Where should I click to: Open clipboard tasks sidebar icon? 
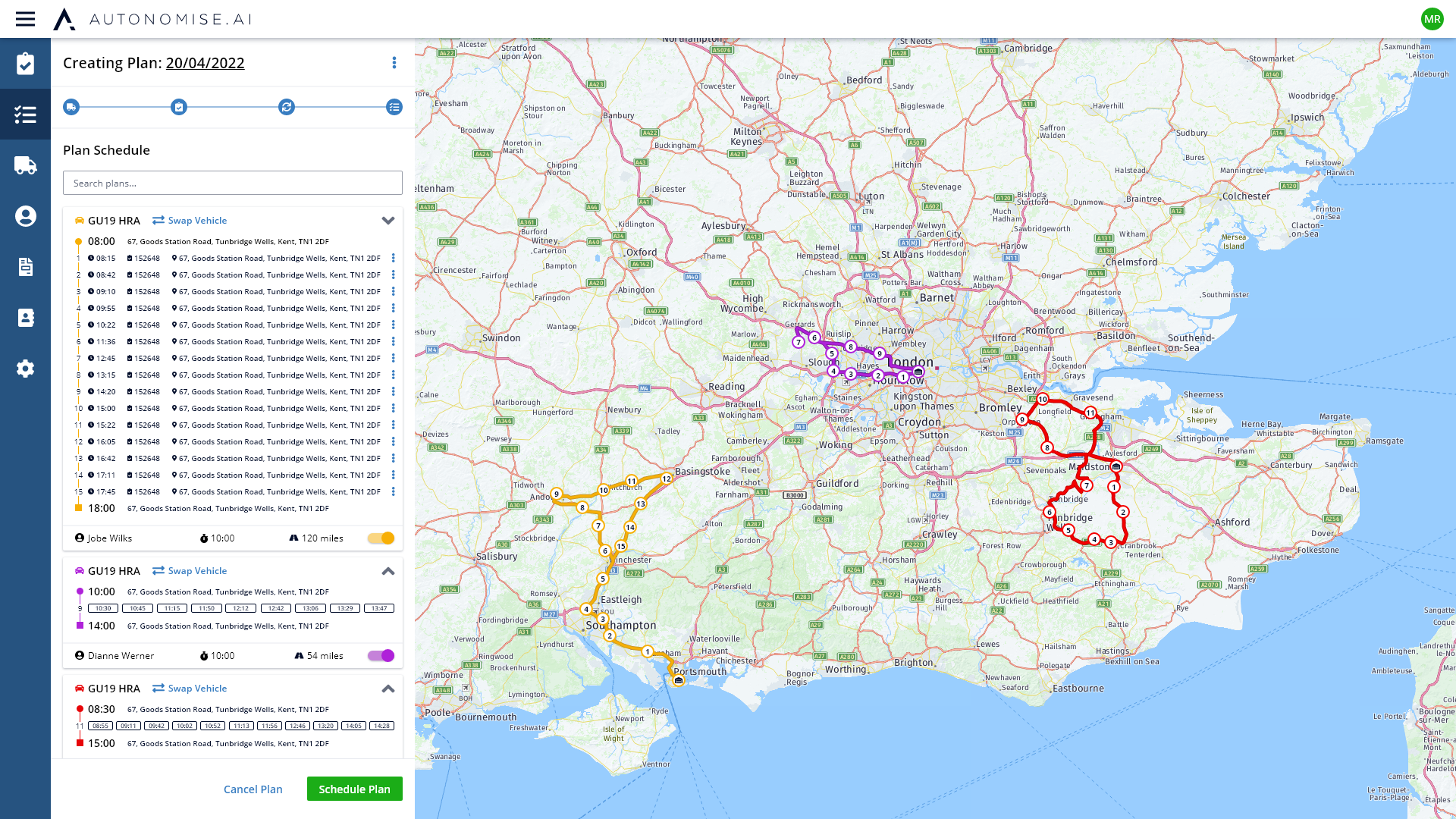[25, 64]
